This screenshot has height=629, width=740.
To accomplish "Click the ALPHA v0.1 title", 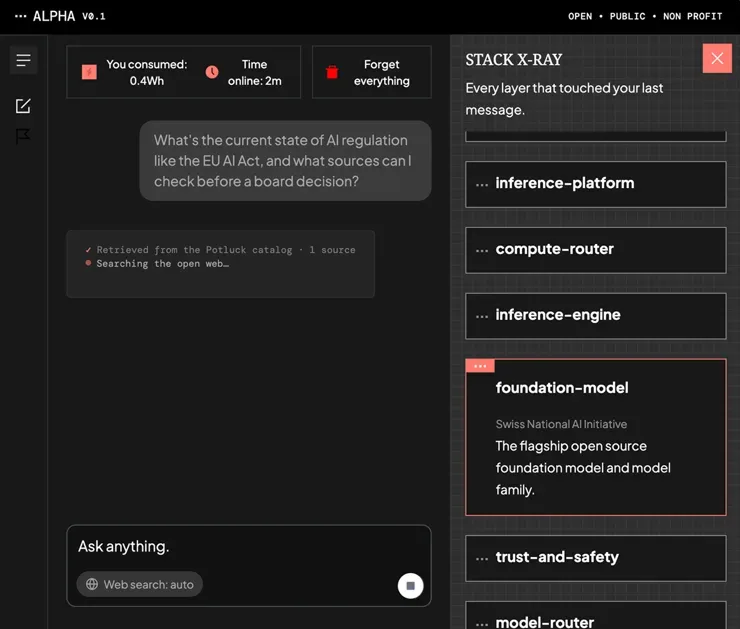I will 69,16.
